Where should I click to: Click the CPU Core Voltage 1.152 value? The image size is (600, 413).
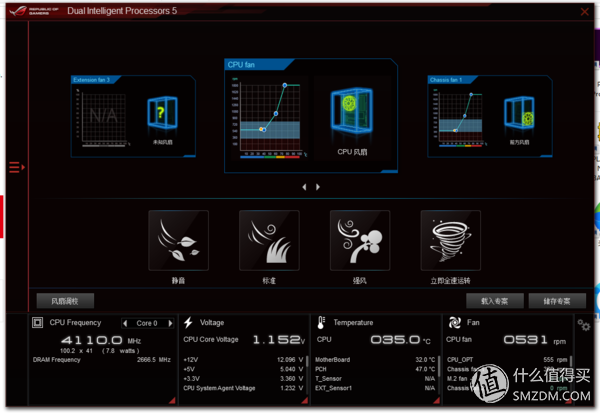coord(279,340)
